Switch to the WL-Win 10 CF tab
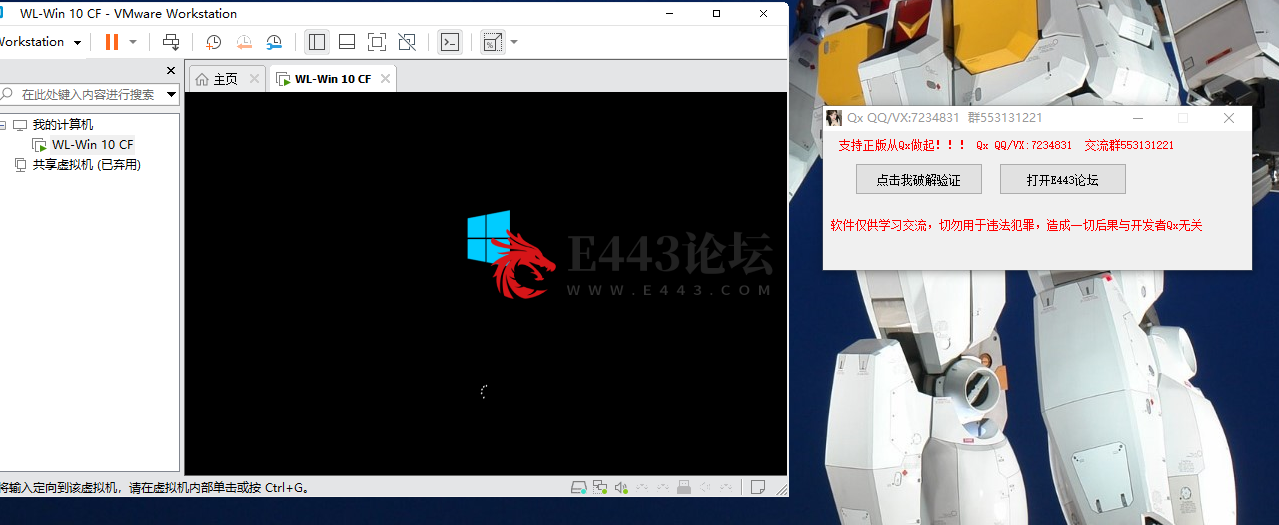This screenshot has height=525, width=1279. coord(332,79)
